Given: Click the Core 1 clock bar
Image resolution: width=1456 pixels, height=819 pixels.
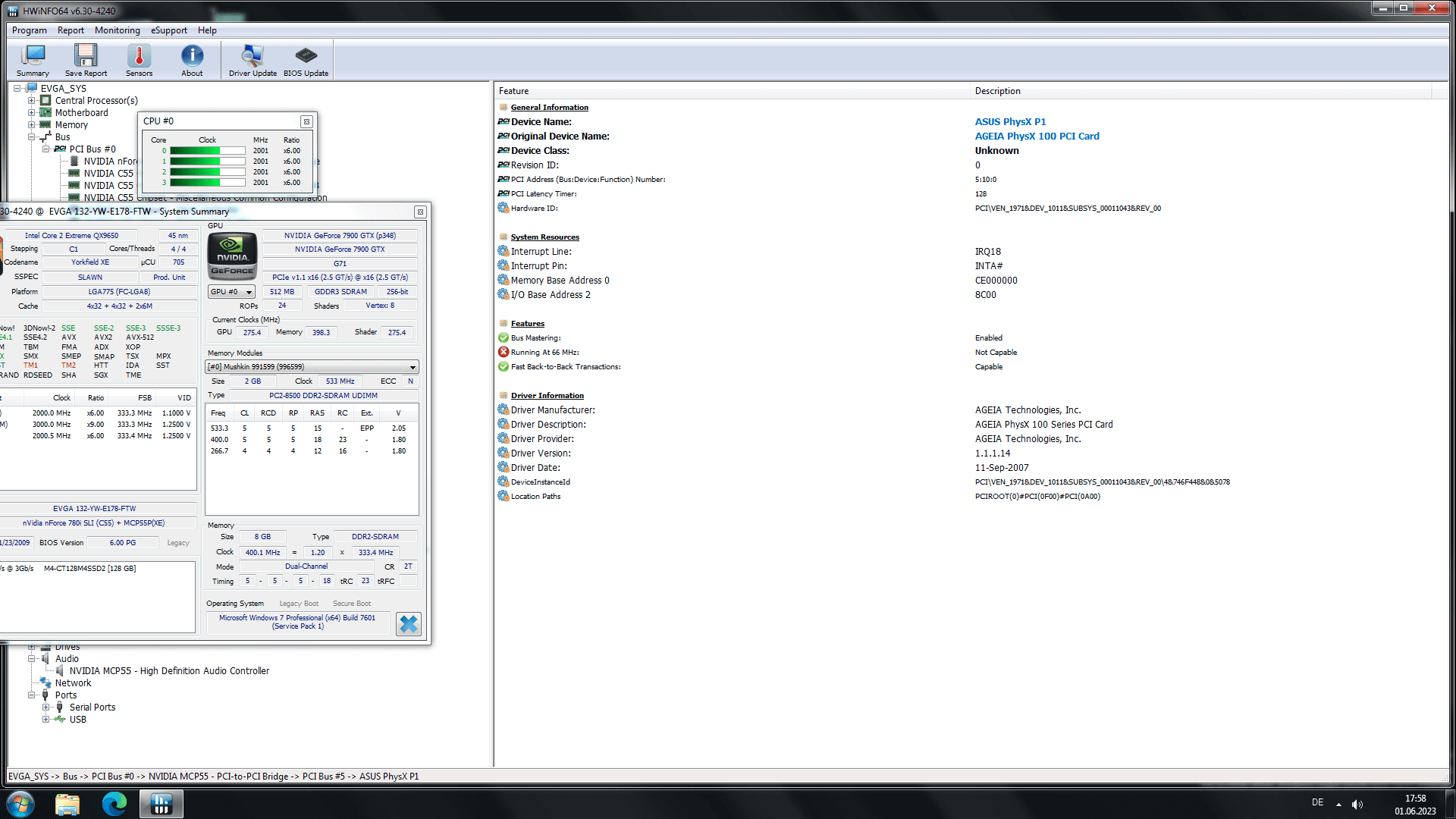Looking at the screenshot, I should click(207, 162).
